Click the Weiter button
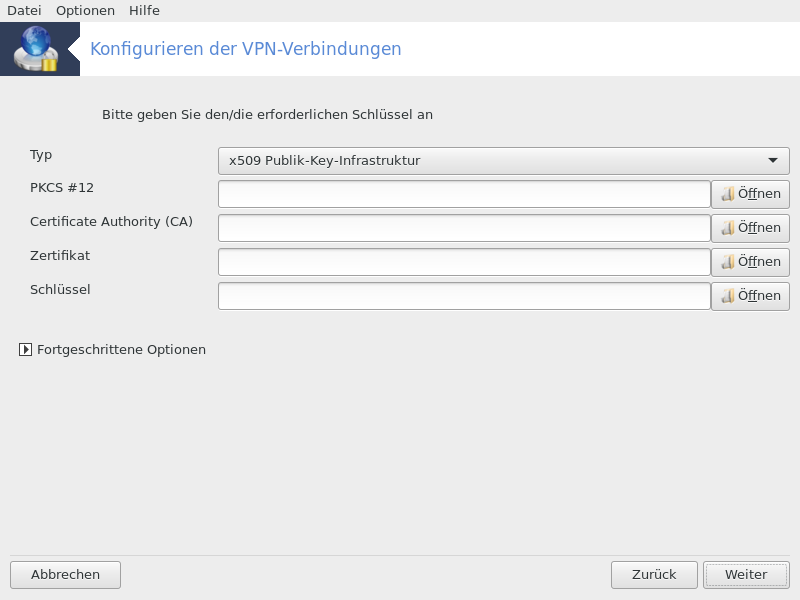Image resolution: width=800 pixels, height=600 pixels. pos(746,575)
